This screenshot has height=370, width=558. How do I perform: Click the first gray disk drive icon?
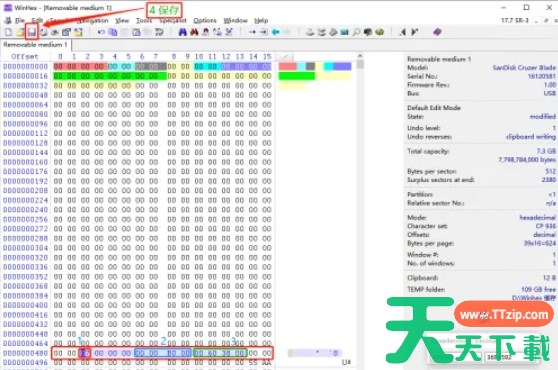(310, 32)
